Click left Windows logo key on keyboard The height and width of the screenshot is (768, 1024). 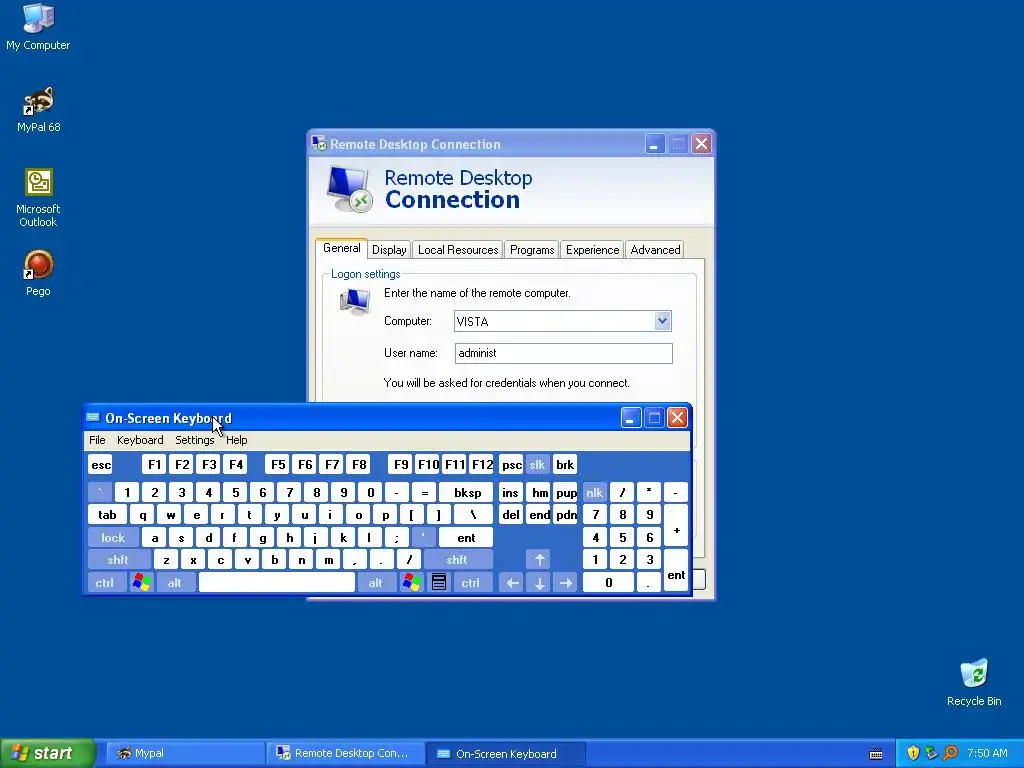(141, 583)
